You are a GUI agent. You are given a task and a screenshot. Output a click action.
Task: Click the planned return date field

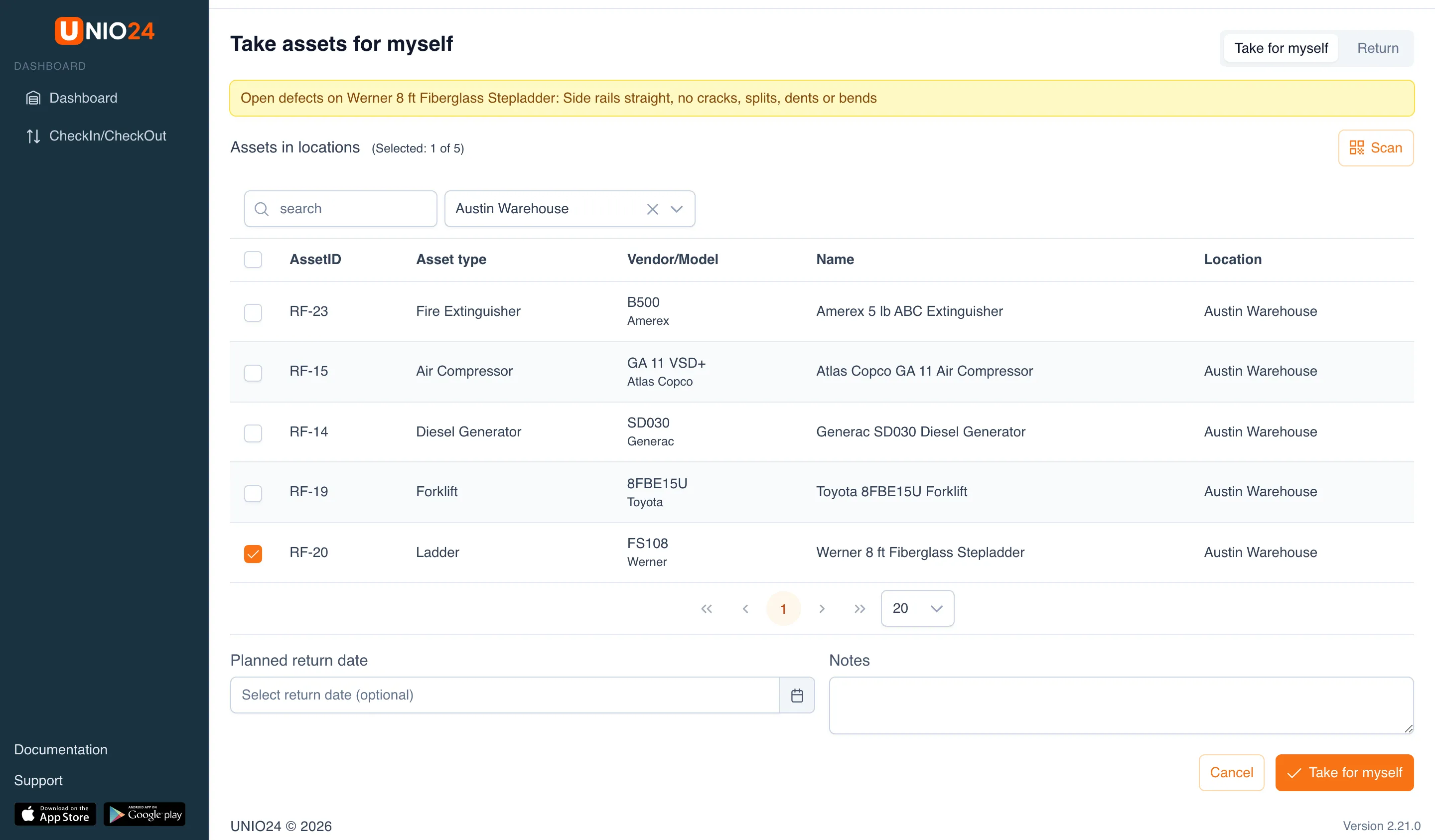(x=505, y=695)
